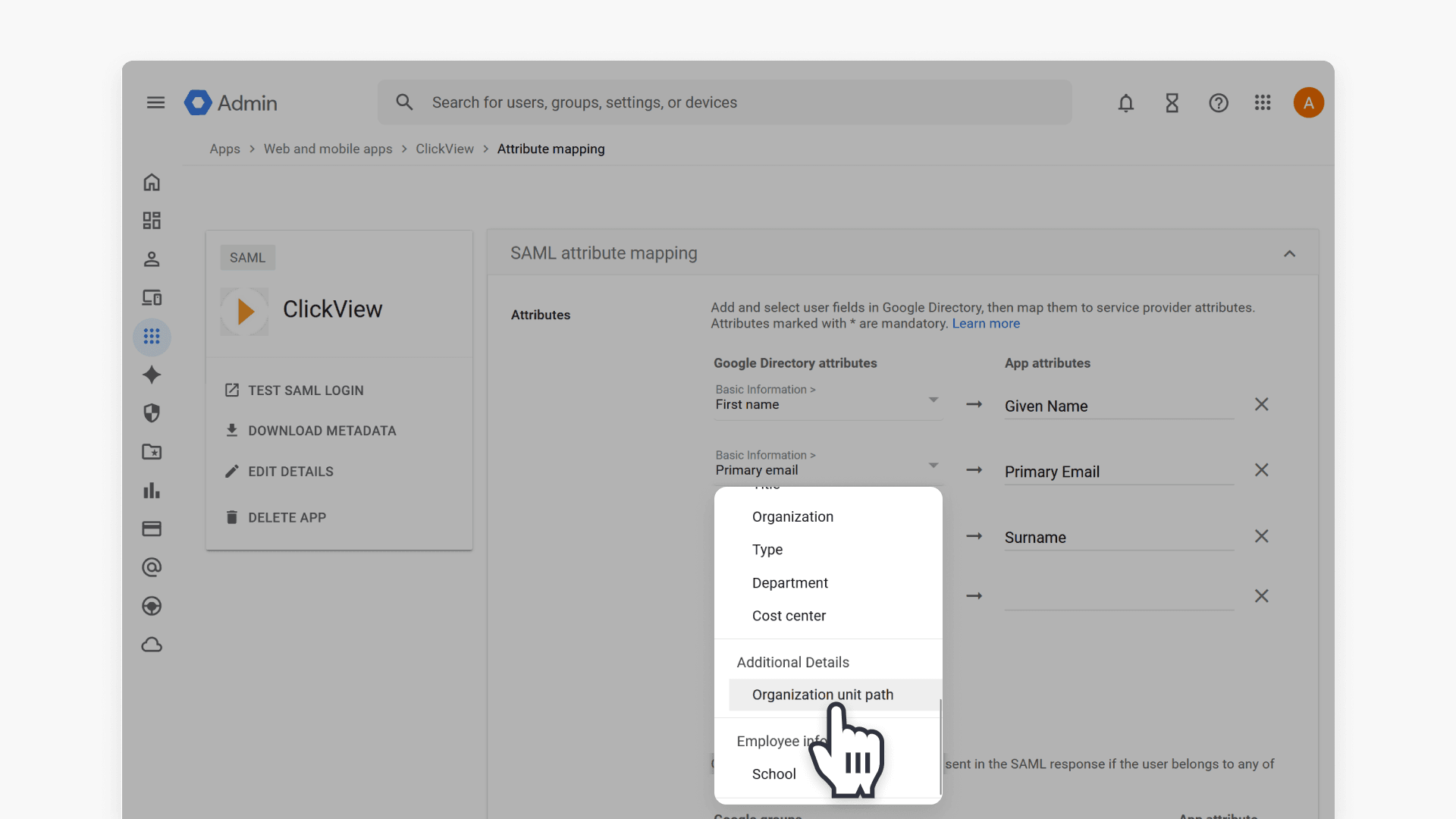Viewport: 1456px width, 819px height.
Task: Go to ClickView breadcrumb
Action: [x=444, y=149]
